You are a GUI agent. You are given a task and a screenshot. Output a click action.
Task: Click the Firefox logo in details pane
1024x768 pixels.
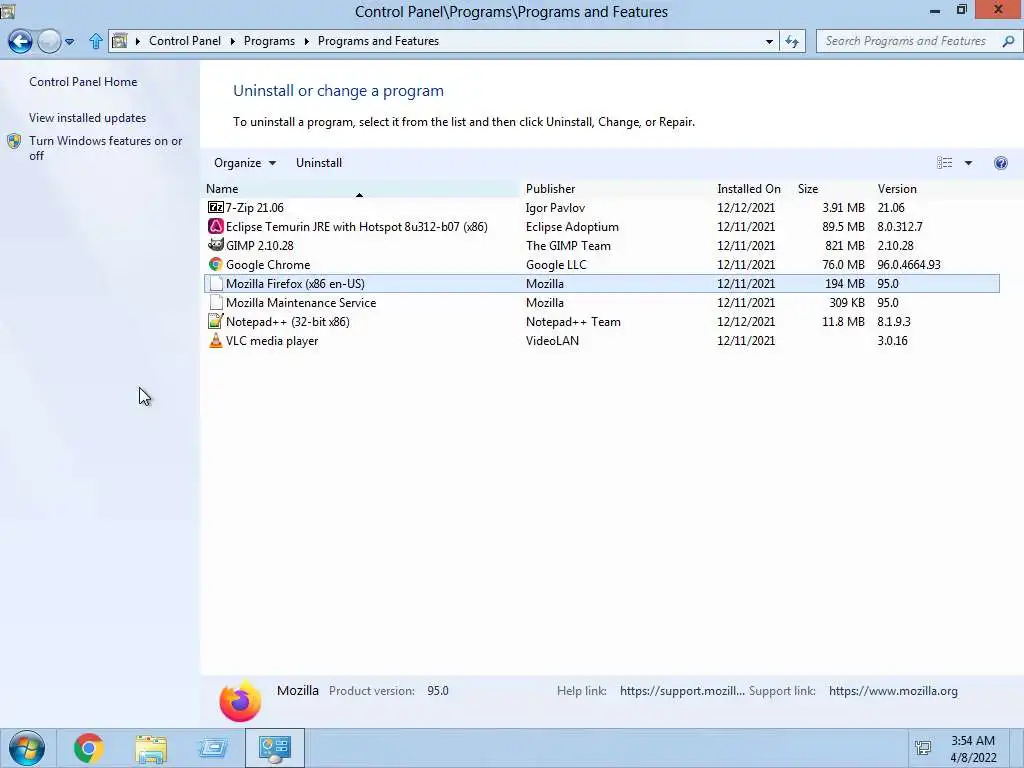[240, 701]
